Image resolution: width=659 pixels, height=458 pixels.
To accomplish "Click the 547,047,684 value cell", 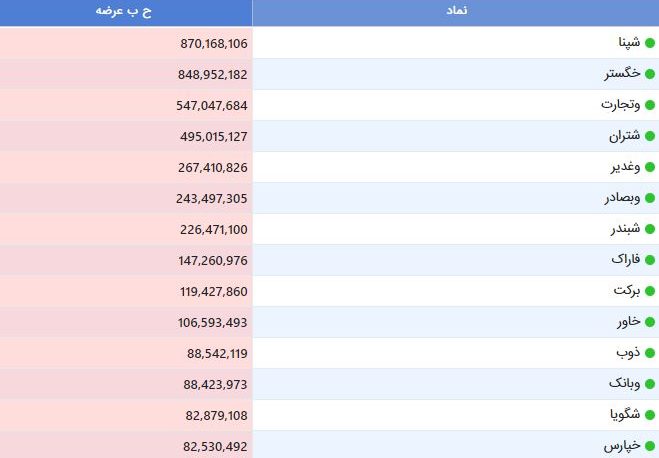I will tap(126, 105).
